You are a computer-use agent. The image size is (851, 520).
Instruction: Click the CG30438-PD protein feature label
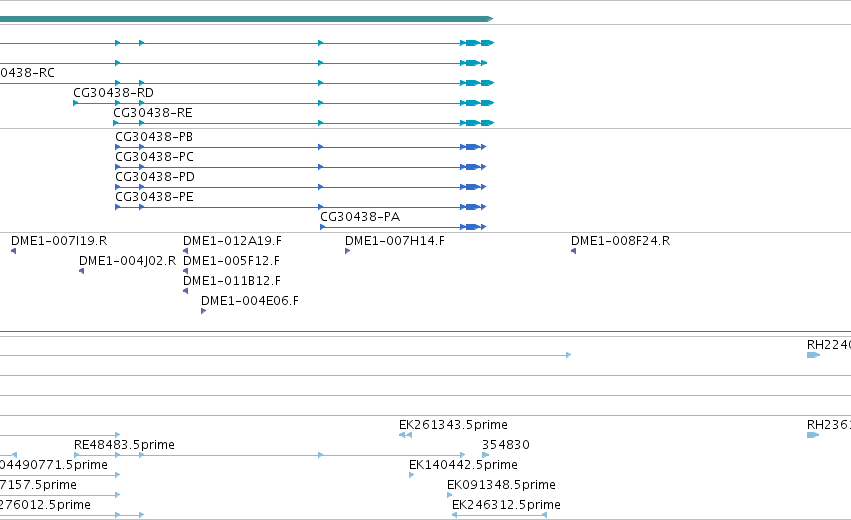pos(155,177)
